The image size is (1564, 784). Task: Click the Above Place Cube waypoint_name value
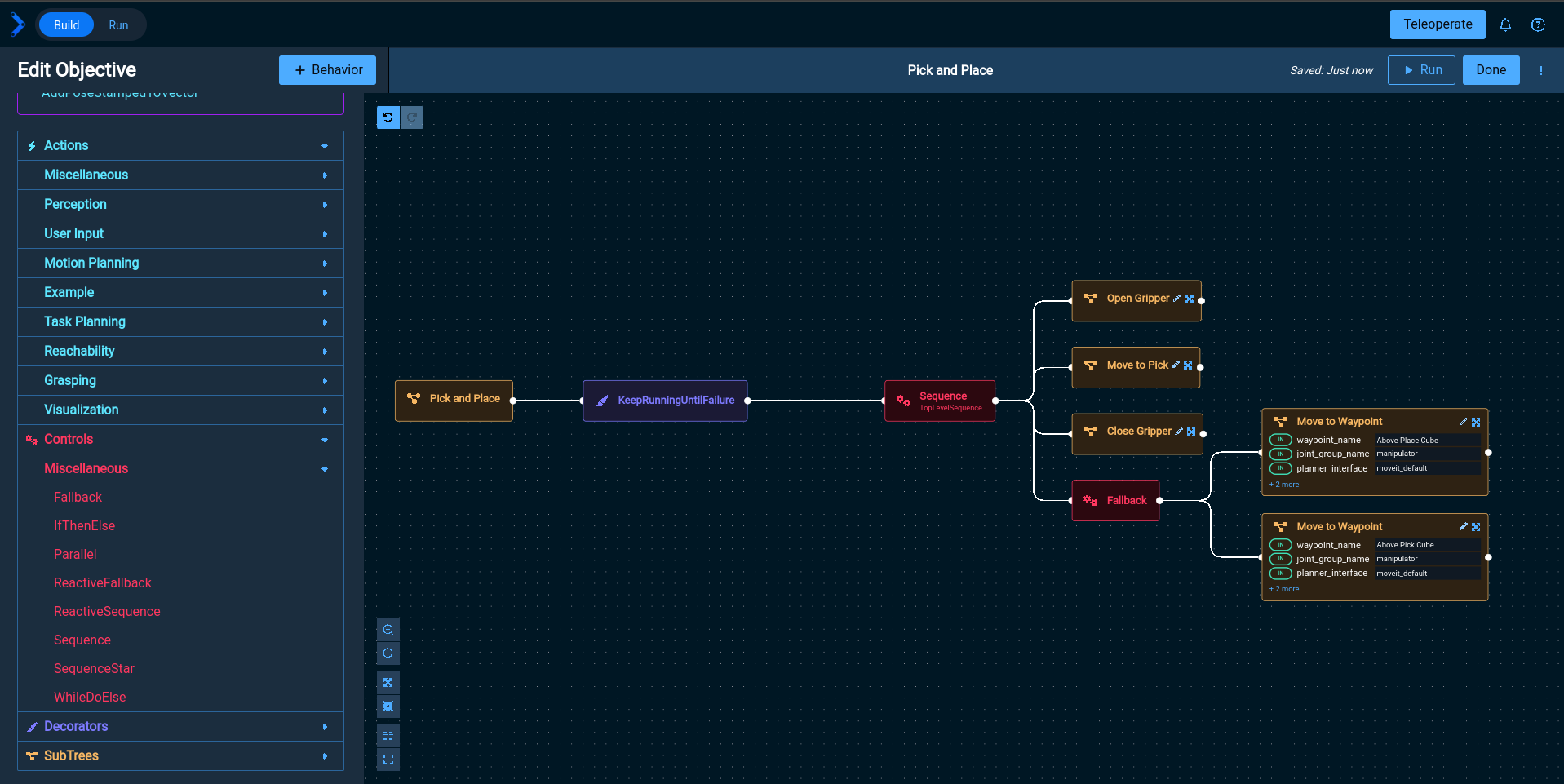tap(1426, 441)
